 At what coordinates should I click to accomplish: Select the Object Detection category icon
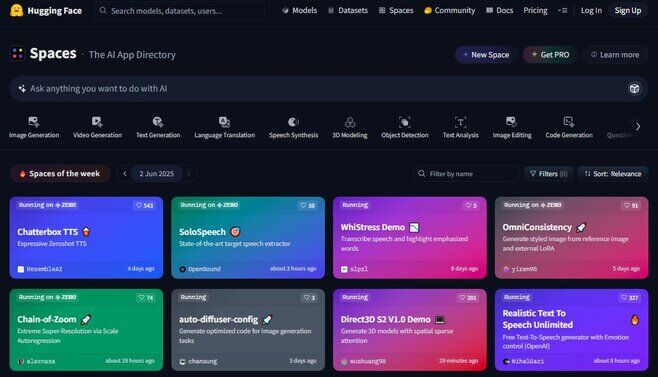[405, 122]
